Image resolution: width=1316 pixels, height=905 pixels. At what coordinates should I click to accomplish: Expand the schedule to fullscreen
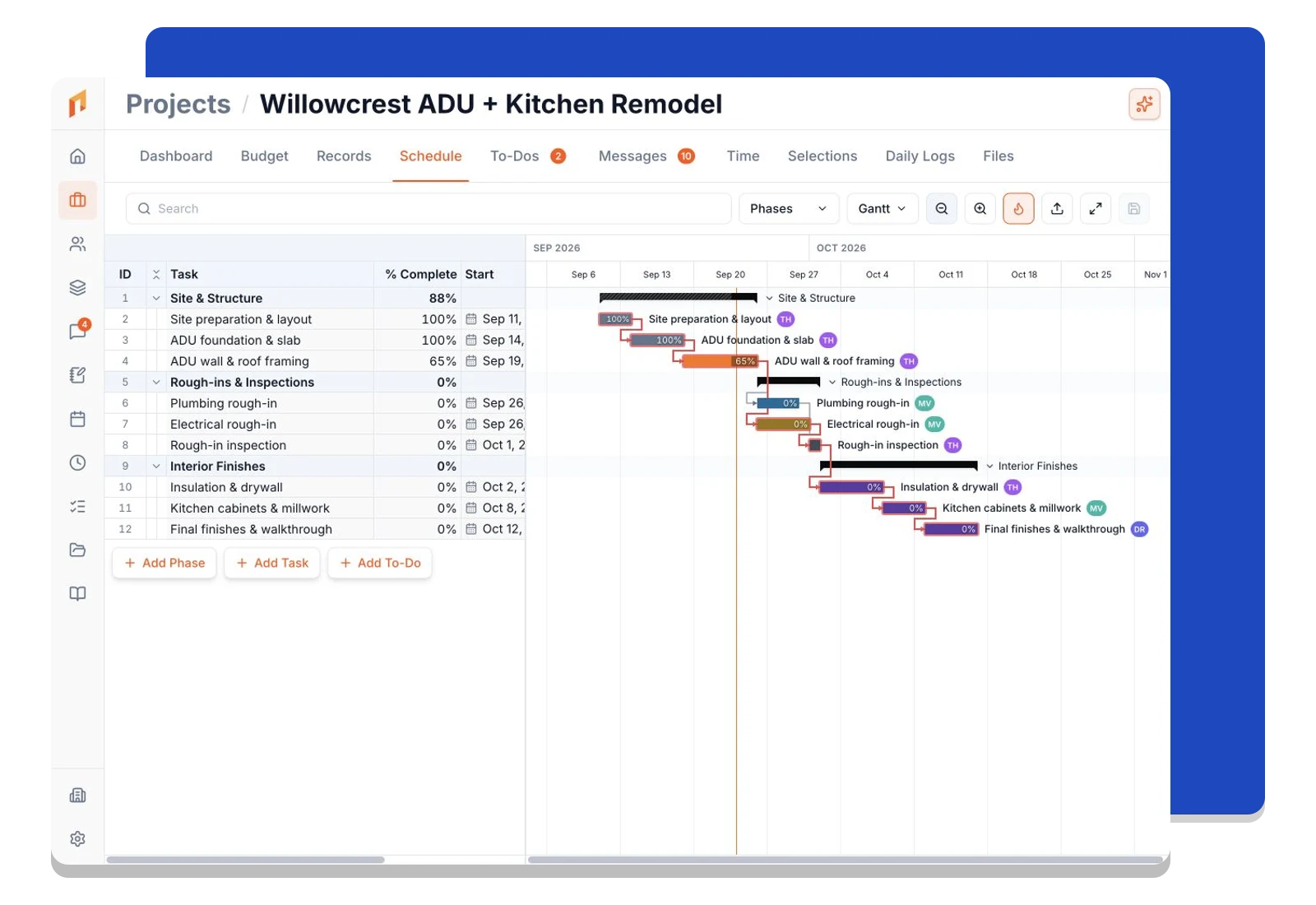pyautogui.click(x=1096, y=209)
